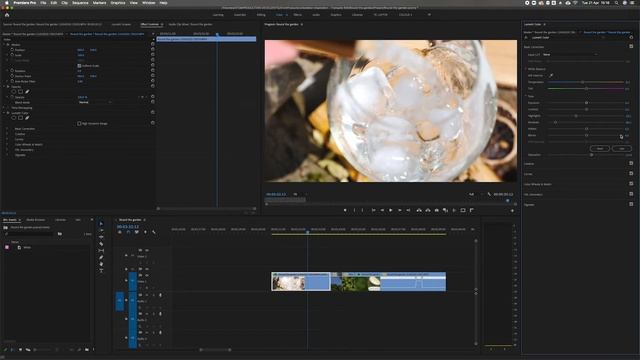Open the Blend Mode dropdown

click(x=95, y=102)
